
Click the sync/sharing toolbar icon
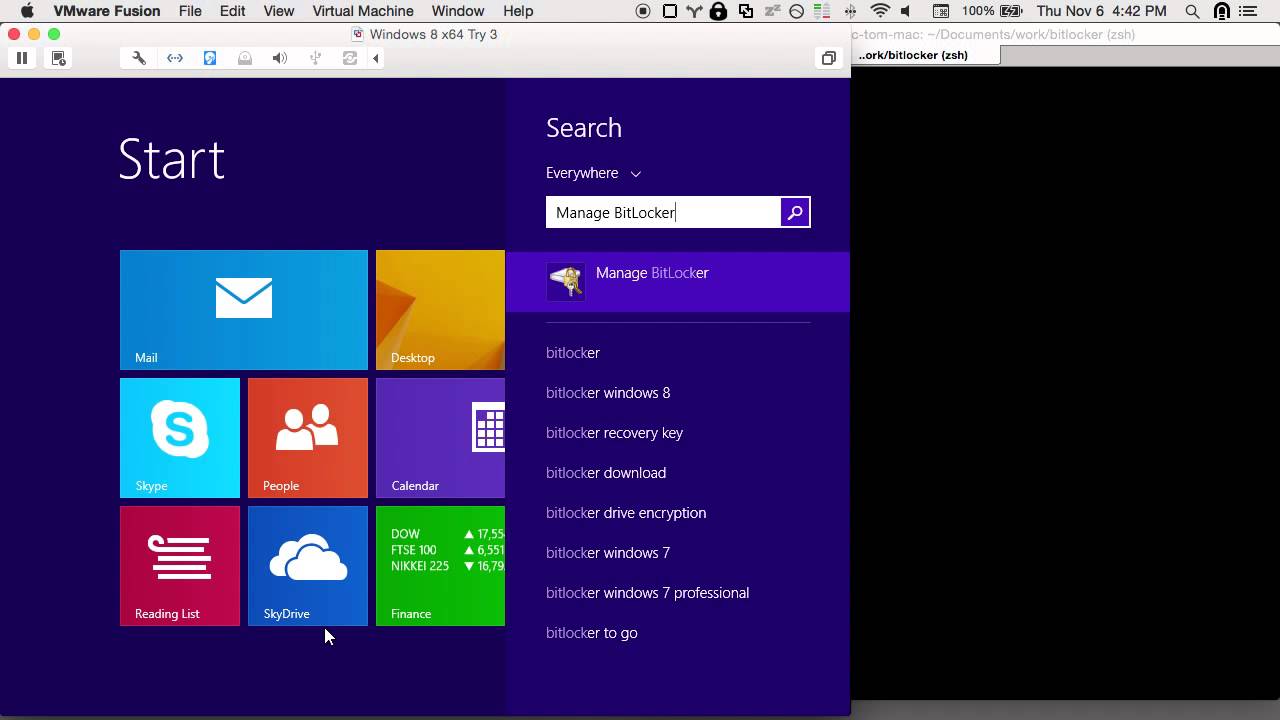[350, 58]
